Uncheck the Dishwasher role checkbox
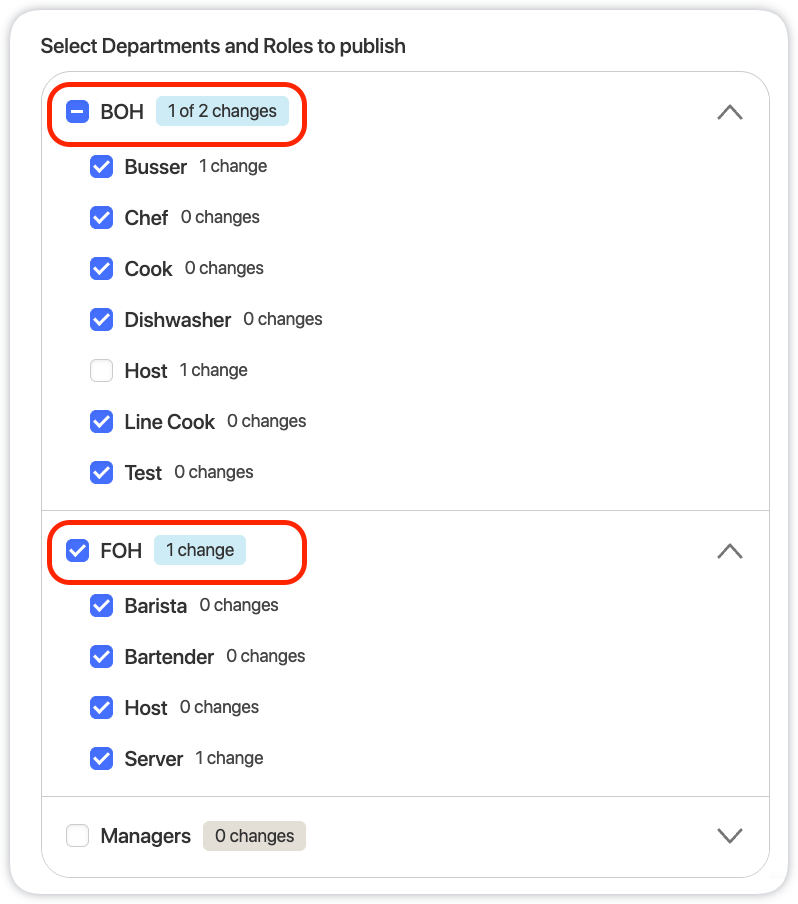Image resolution: width=798 pixels, height=904 pixels. 101,319
